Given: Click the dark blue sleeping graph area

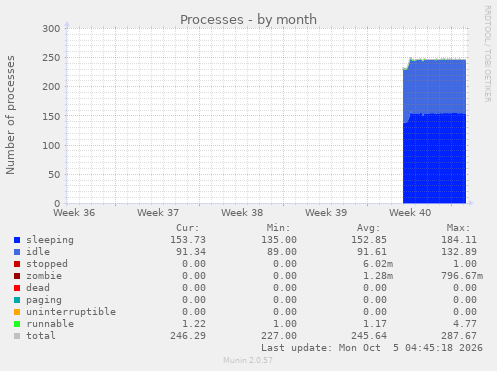Looking at the screenshot, I should tap(434, 159).
